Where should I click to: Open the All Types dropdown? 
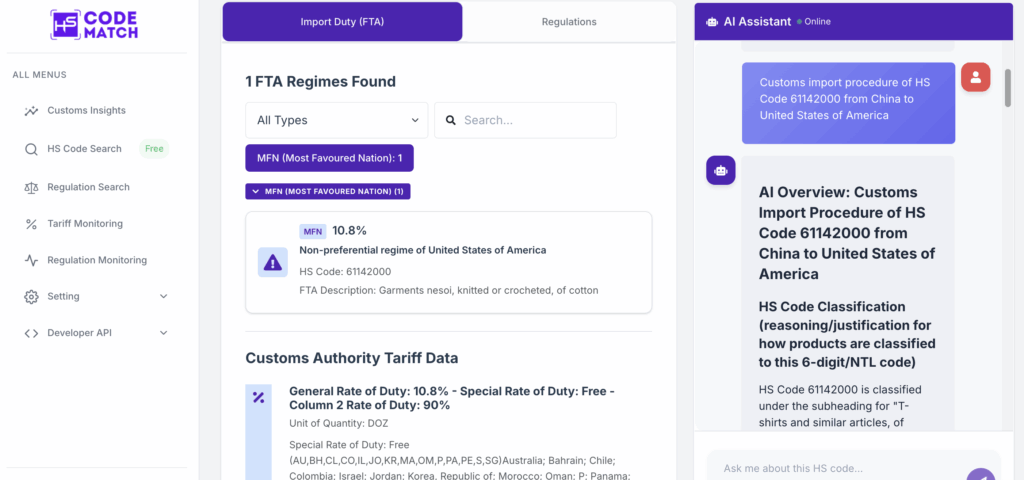[x=336, y=120]
